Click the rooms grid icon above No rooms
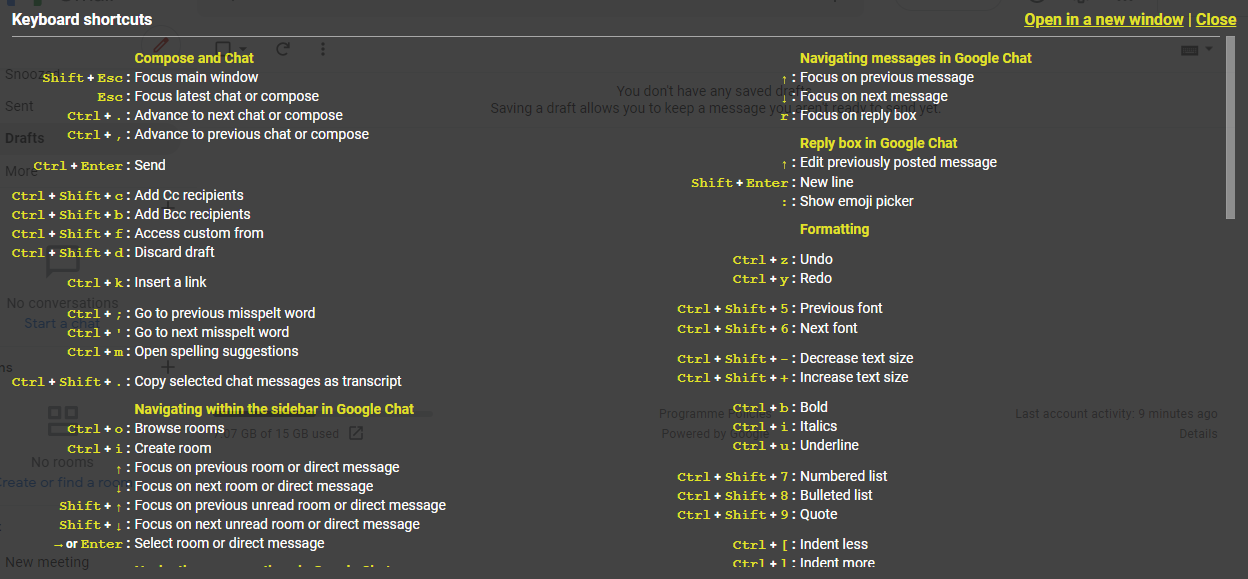 tap(63, 420)
